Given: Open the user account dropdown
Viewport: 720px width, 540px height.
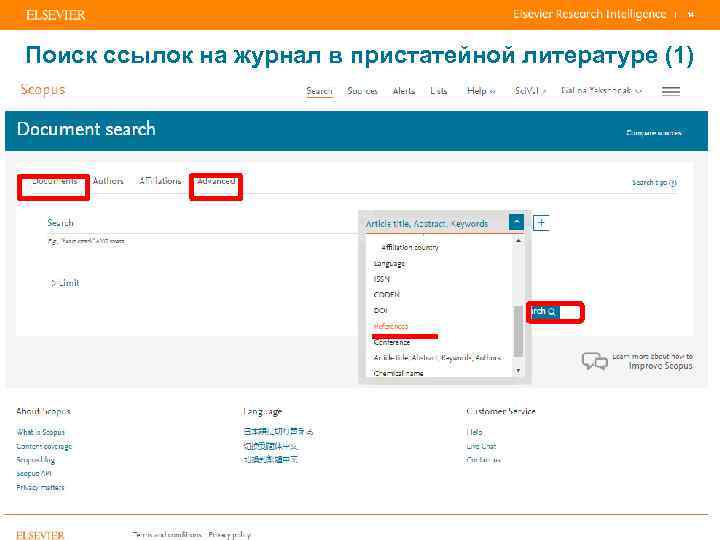Looking at the screenshot, I should pos(601,91).
